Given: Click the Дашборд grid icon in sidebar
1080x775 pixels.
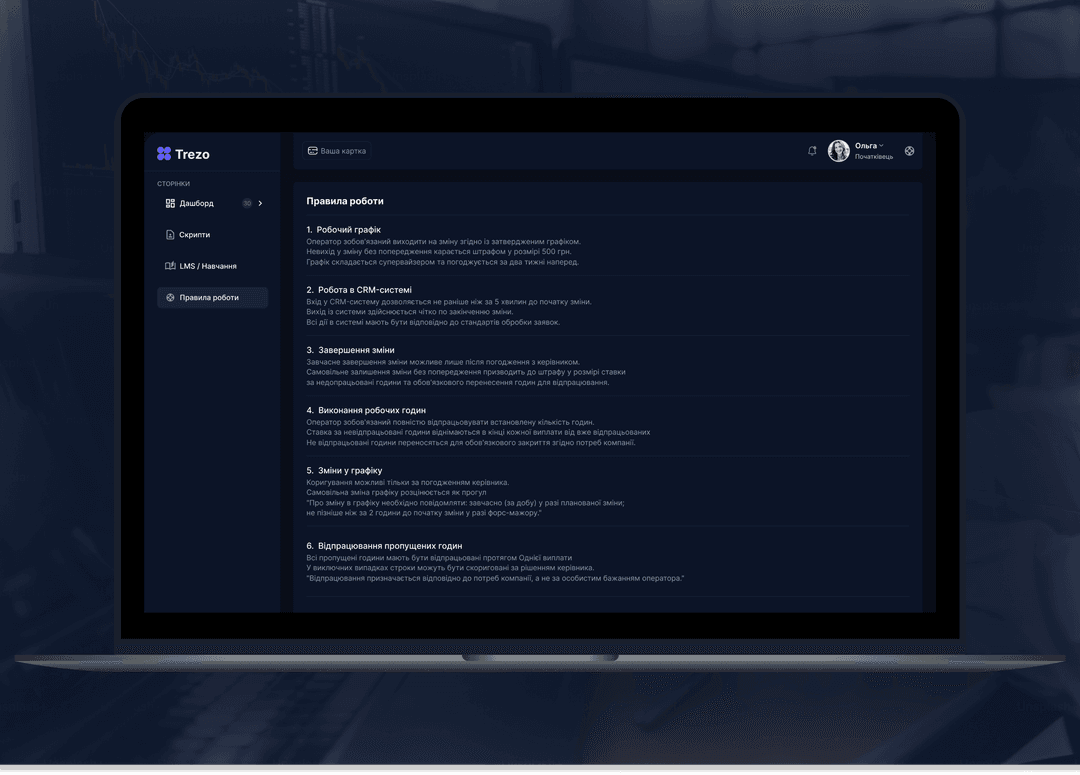Looking at the screenshot, I should click(x=170, y=203).
